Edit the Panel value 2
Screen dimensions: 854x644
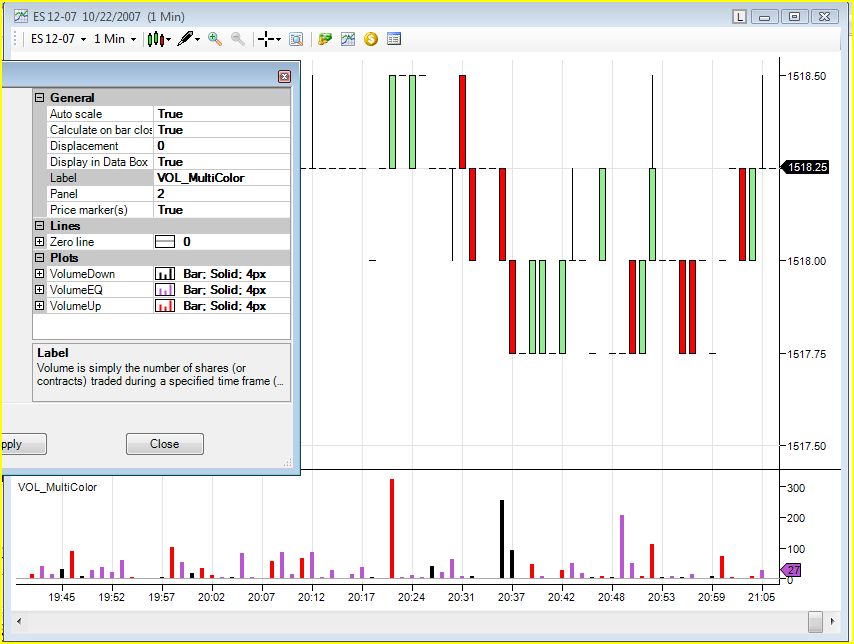click(x=222, y=194)
